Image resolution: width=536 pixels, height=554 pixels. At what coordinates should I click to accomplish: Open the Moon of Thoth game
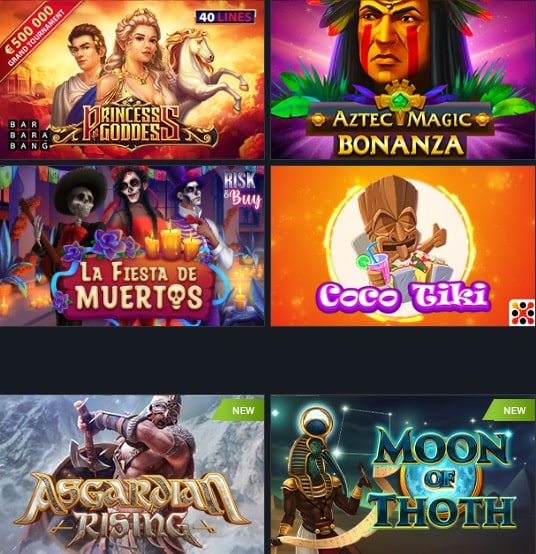pyautogui.click(x=403, y=474)
